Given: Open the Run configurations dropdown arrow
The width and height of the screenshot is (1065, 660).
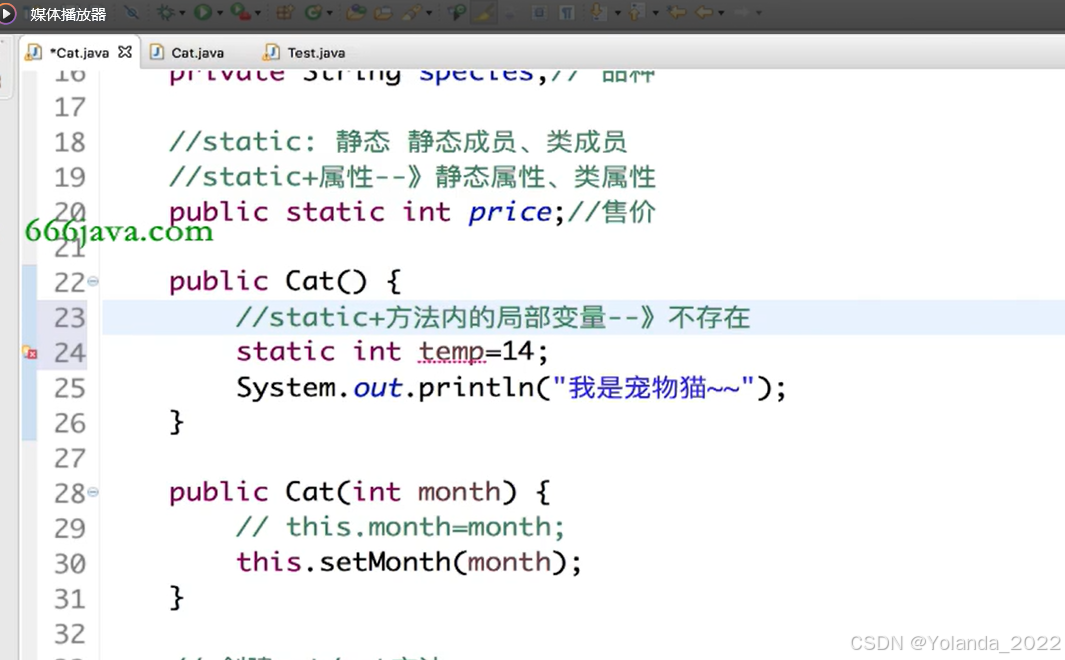Looking at the screenshot, I should [x=219, y=13].
